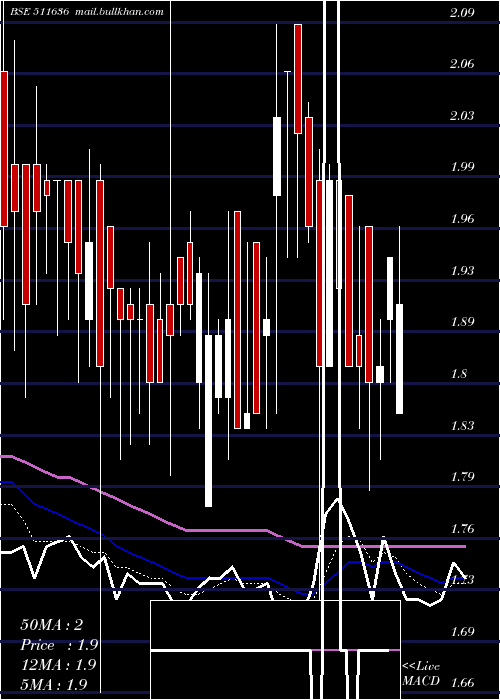Click the 1.76 price axis label
This screenshot has width=500, height=700.
[462, 529]
